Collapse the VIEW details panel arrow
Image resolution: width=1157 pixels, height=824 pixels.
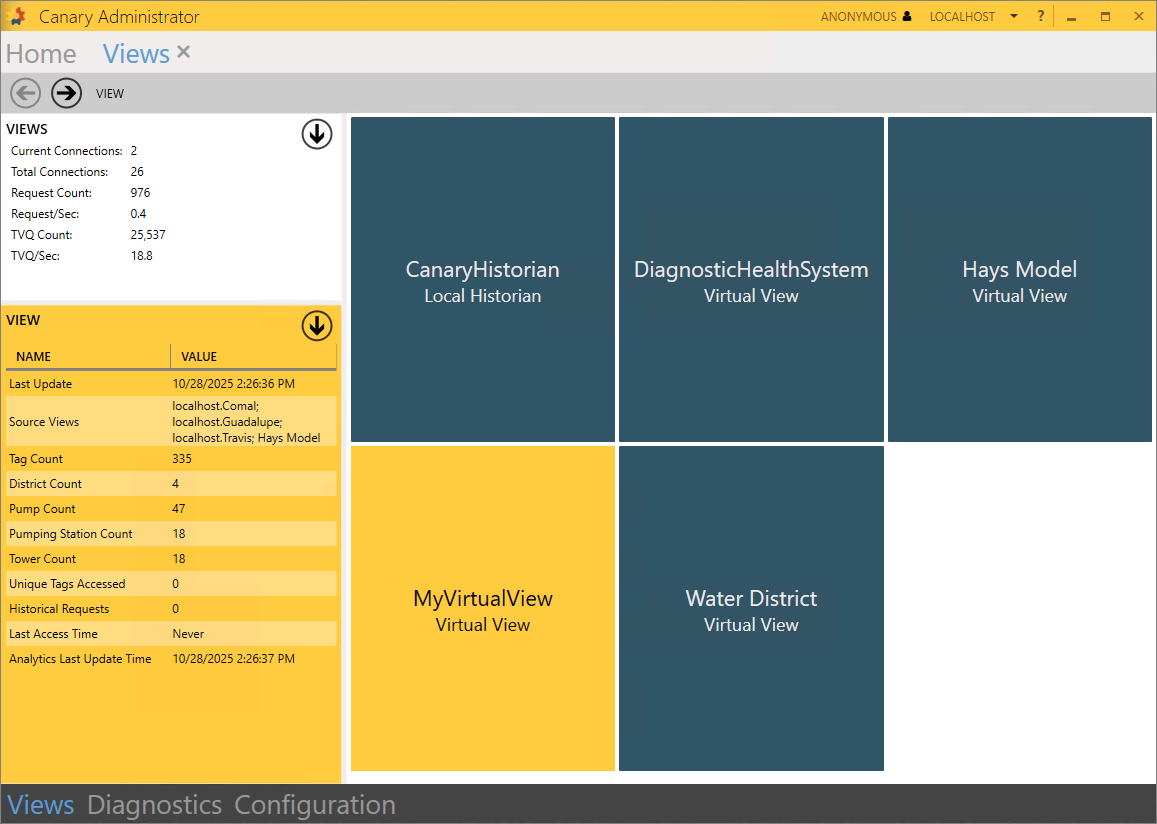(x=317, y=326)
